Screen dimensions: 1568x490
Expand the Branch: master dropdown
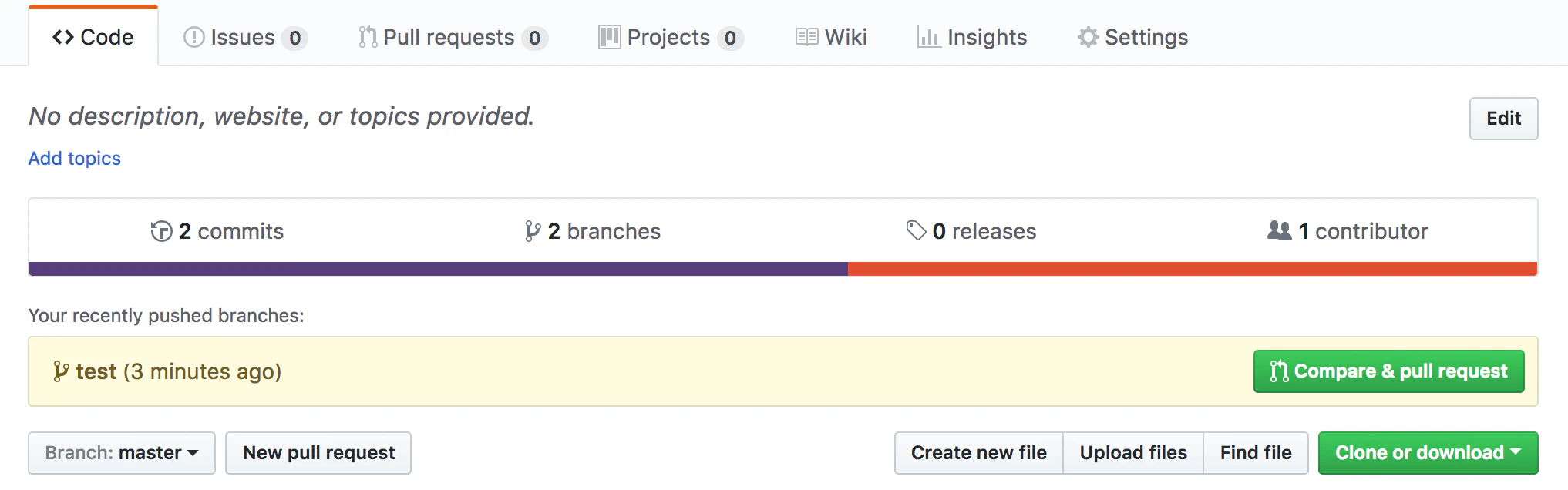[x=122, y=453]
